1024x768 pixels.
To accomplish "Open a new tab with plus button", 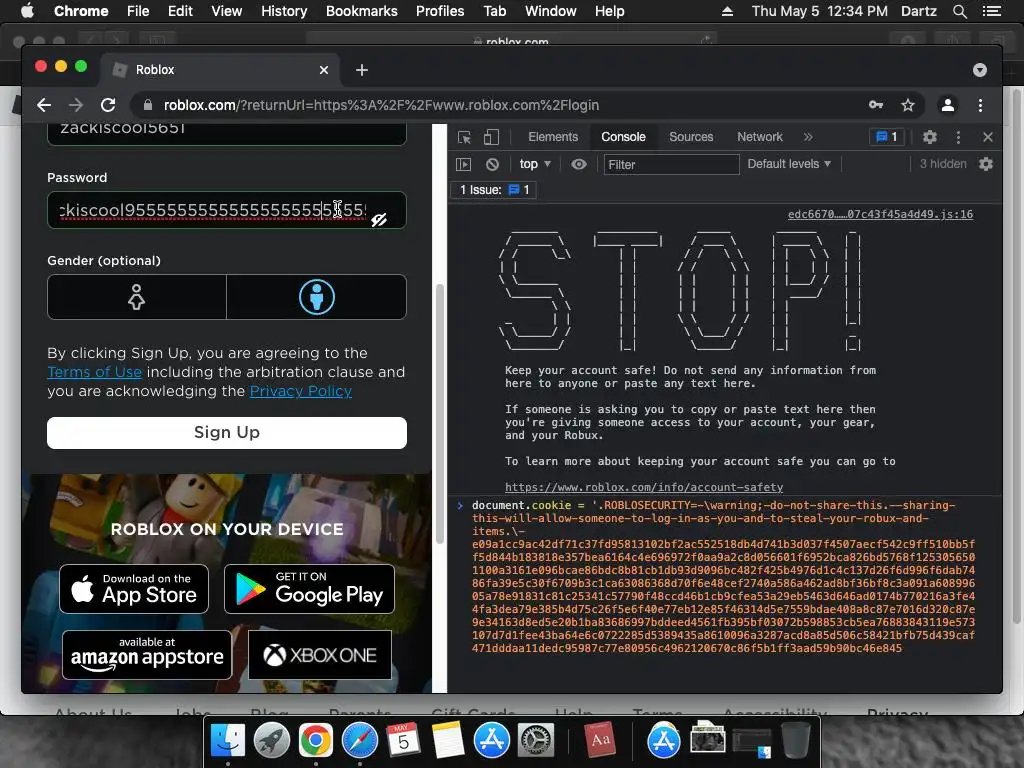I will coord(362,70).
